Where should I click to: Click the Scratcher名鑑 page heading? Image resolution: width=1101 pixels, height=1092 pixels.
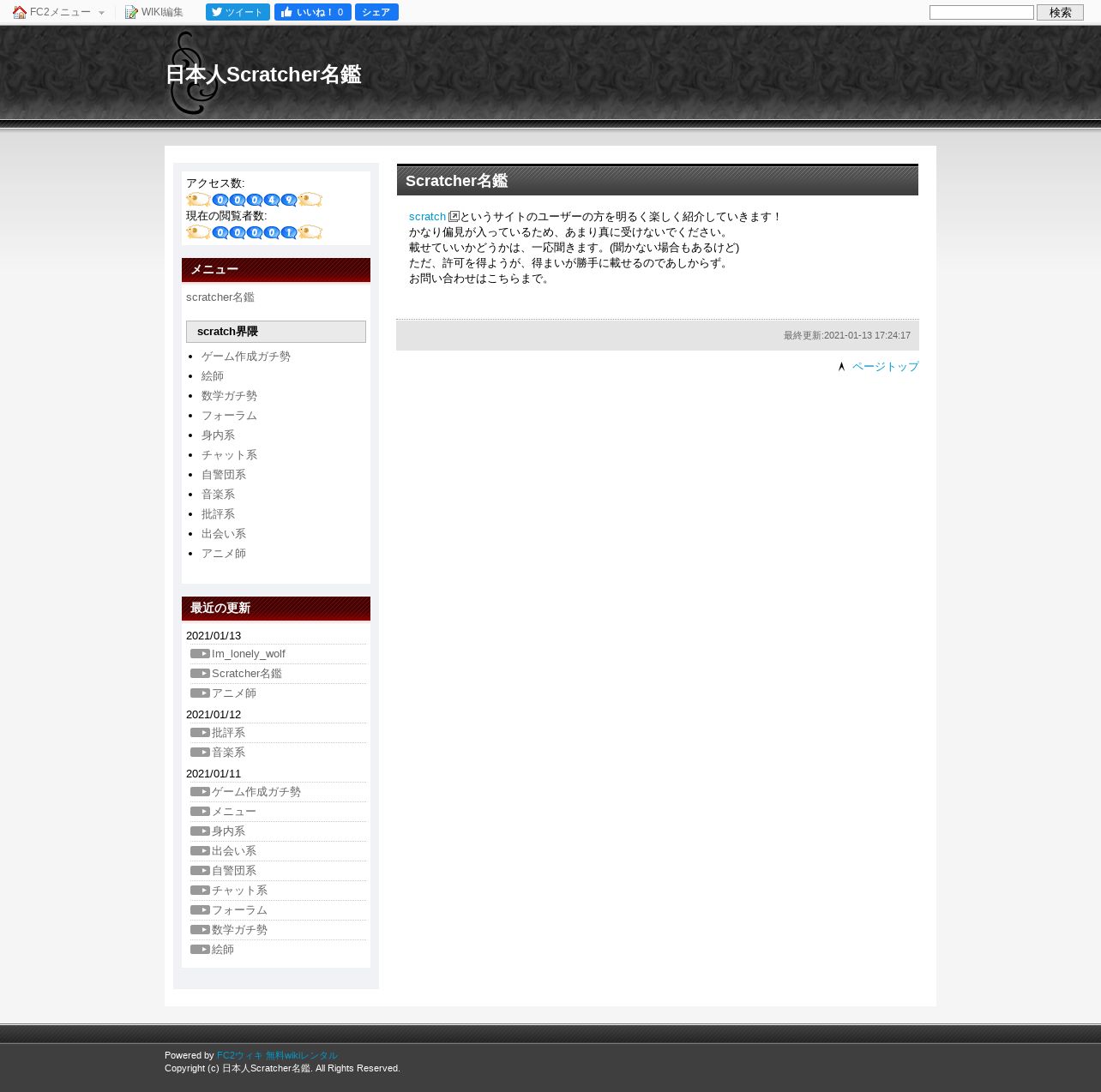[x=456, y=181]
